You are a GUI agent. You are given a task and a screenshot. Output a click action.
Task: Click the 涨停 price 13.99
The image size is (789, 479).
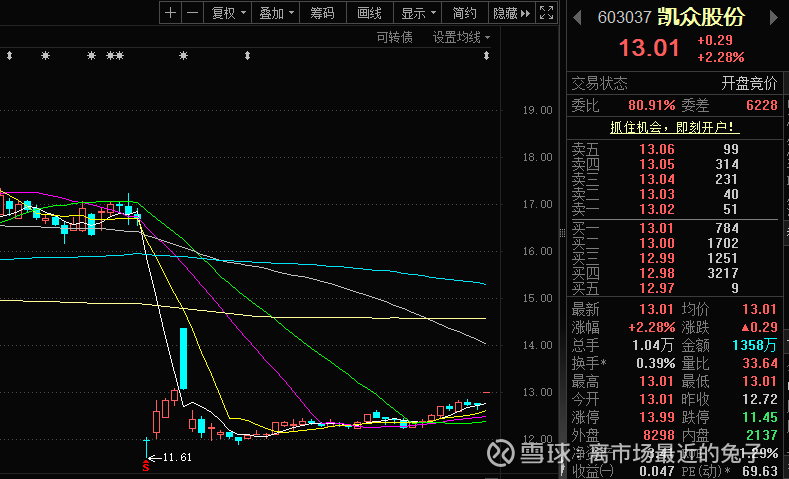[x=657, y=418]
